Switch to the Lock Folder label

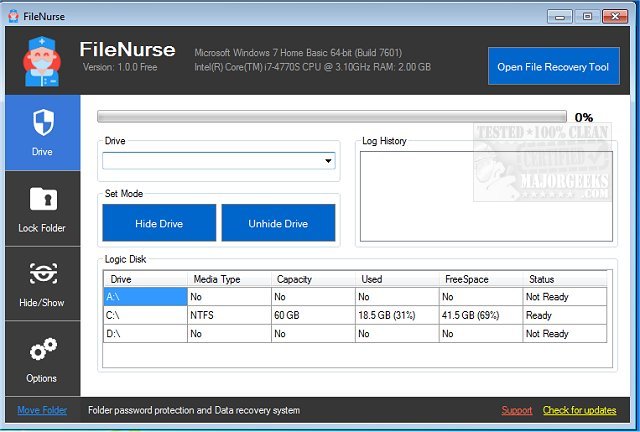click(42, 228)
